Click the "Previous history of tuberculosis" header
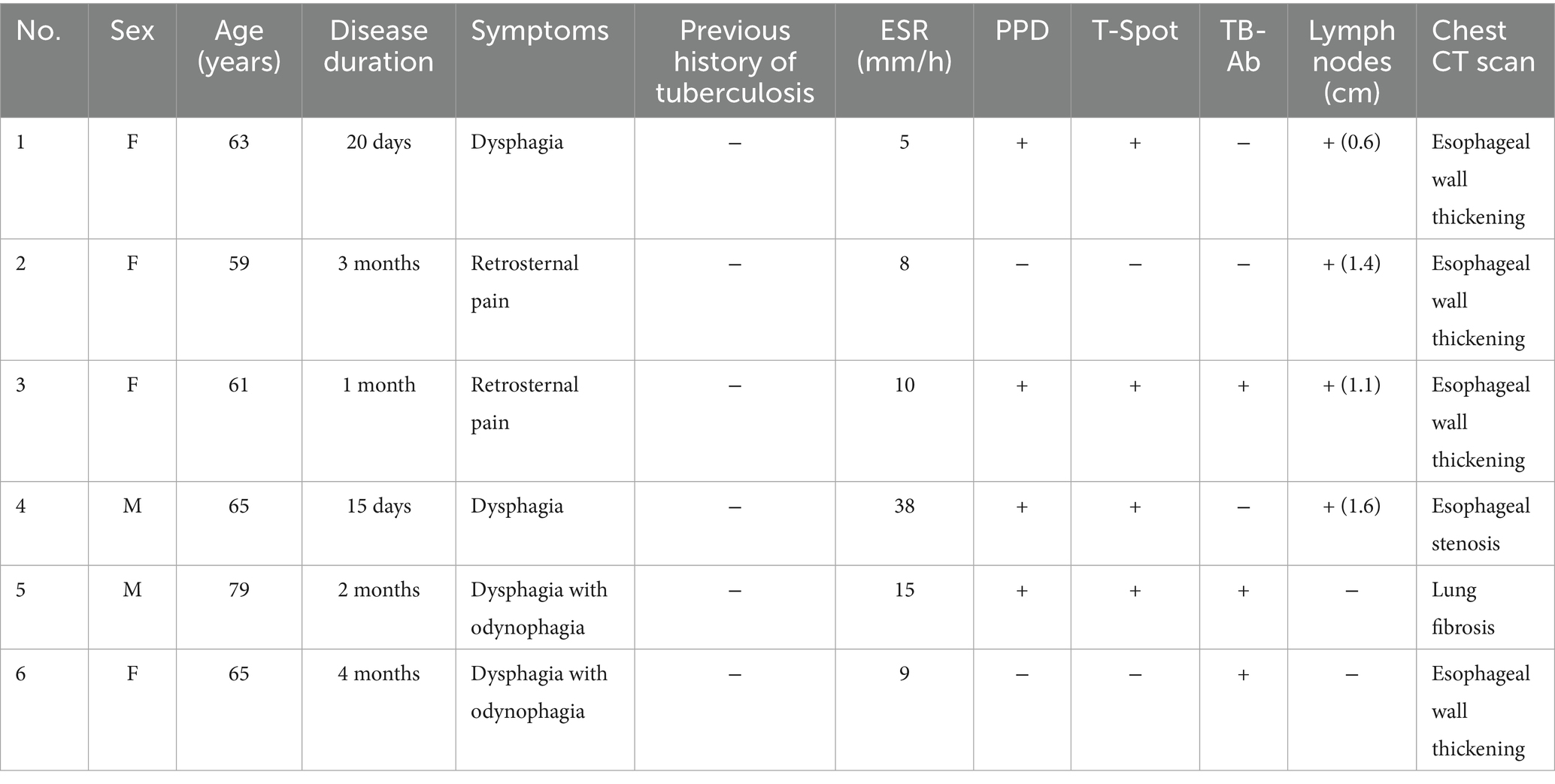This screenshot has height=784, width=1555. (735, 61)
